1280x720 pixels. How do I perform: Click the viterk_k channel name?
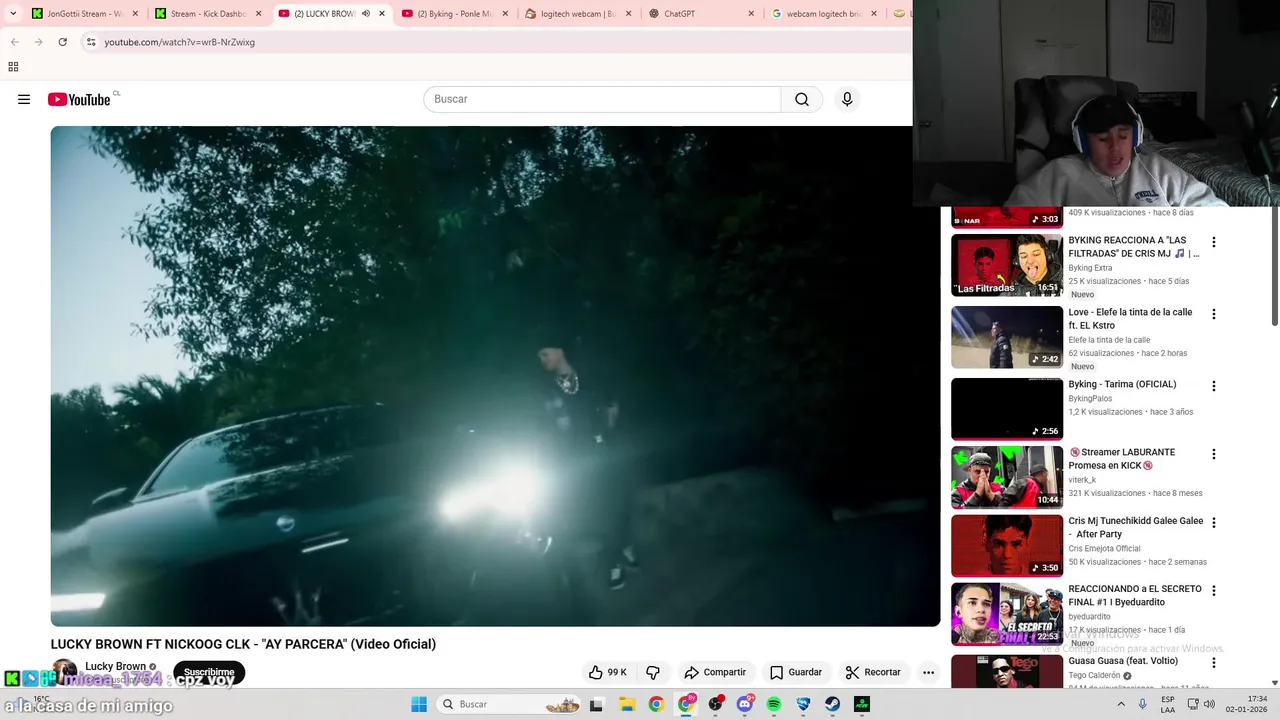pos(1082,480)
